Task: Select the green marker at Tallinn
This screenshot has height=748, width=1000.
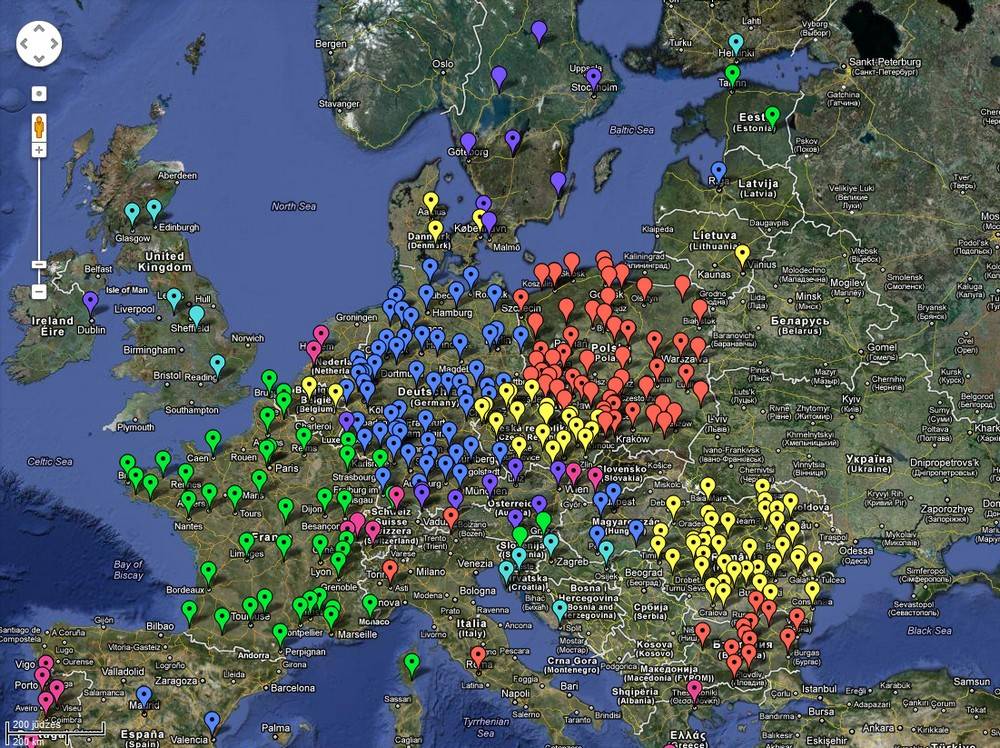Action: 732,73
